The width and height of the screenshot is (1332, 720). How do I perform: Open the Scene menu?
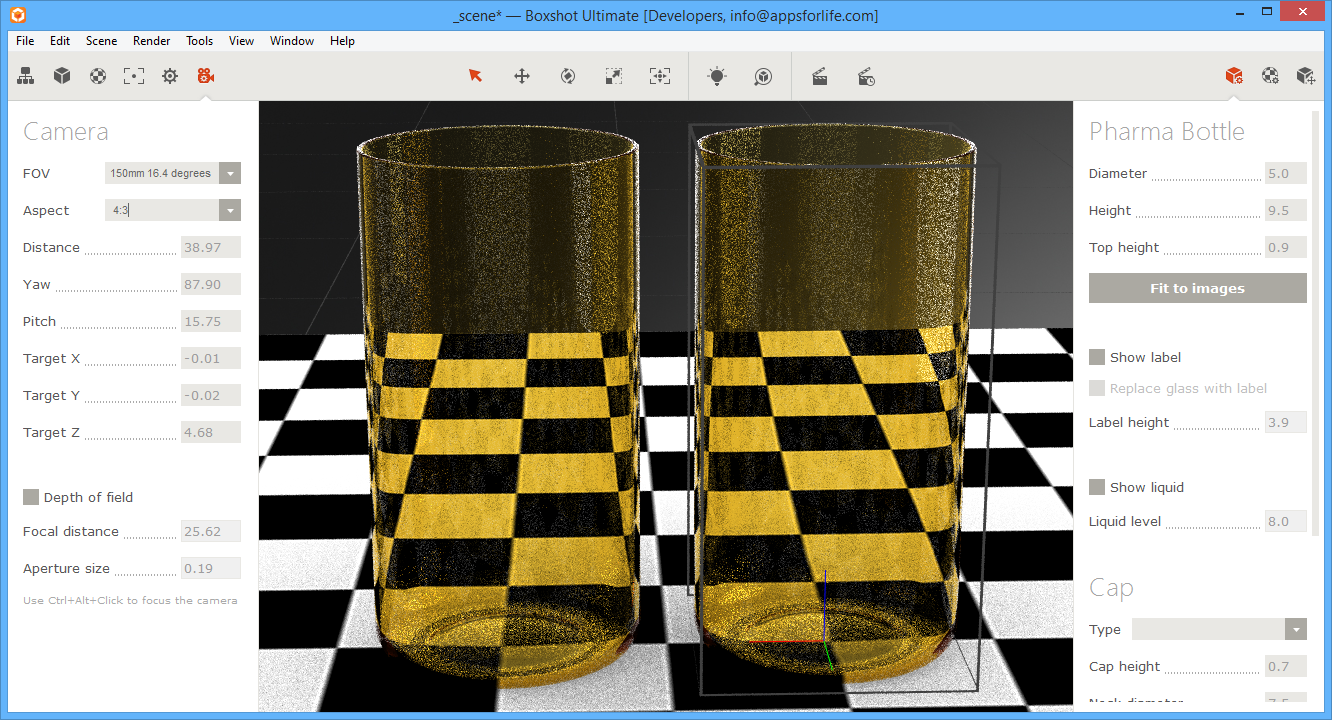click(101, 41)
